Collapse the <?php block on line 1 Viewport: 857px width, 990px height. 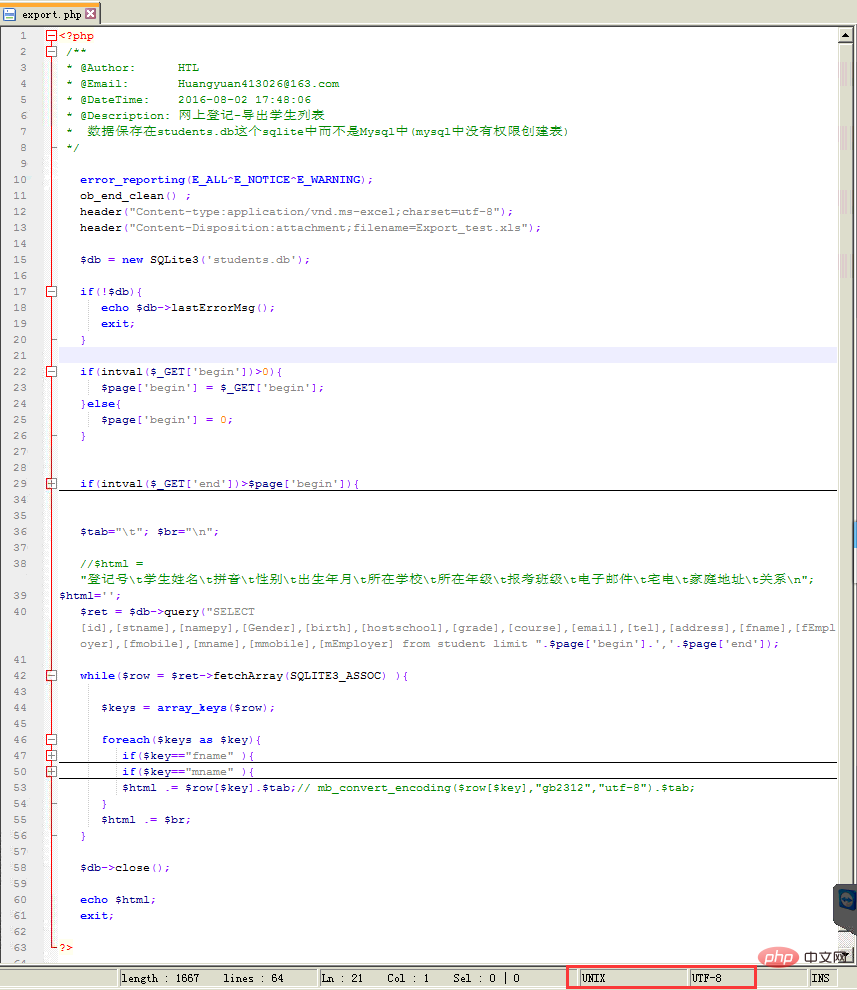click(52, 36)
